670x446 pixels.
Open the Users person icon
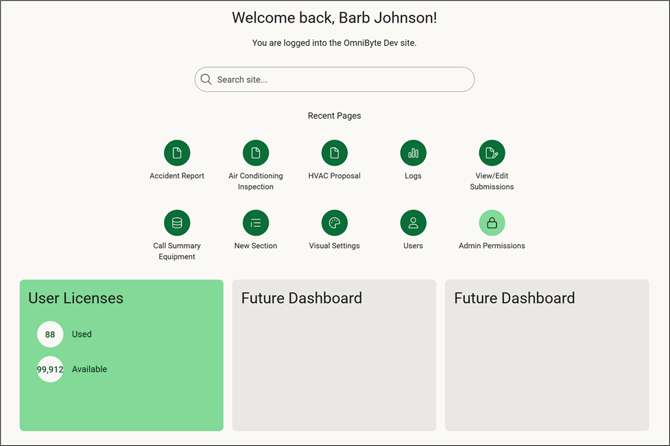point(413,223)
